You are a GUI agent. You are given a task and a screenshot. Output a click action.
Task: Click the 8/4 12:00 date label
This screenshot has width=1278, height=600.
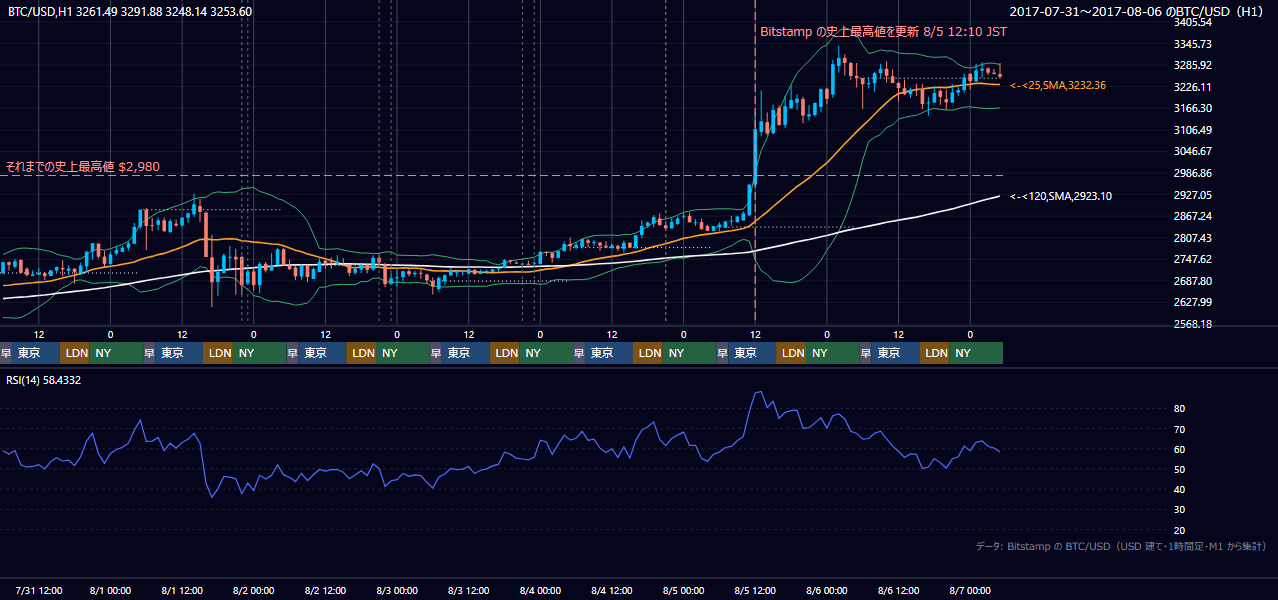tap(613, 591)
